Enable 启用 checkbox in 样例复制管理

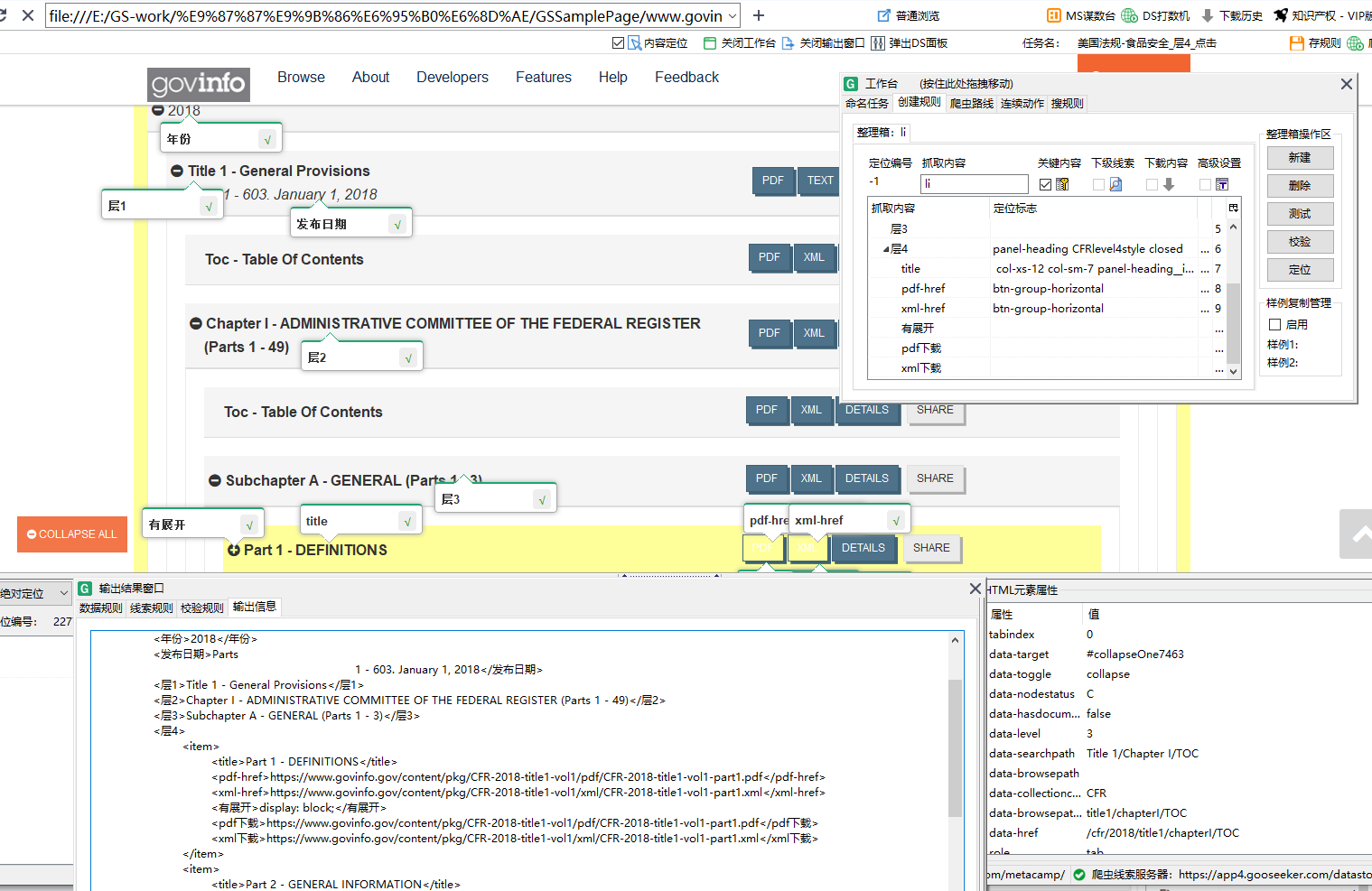pyautogui.click(x=1275, y=324)
